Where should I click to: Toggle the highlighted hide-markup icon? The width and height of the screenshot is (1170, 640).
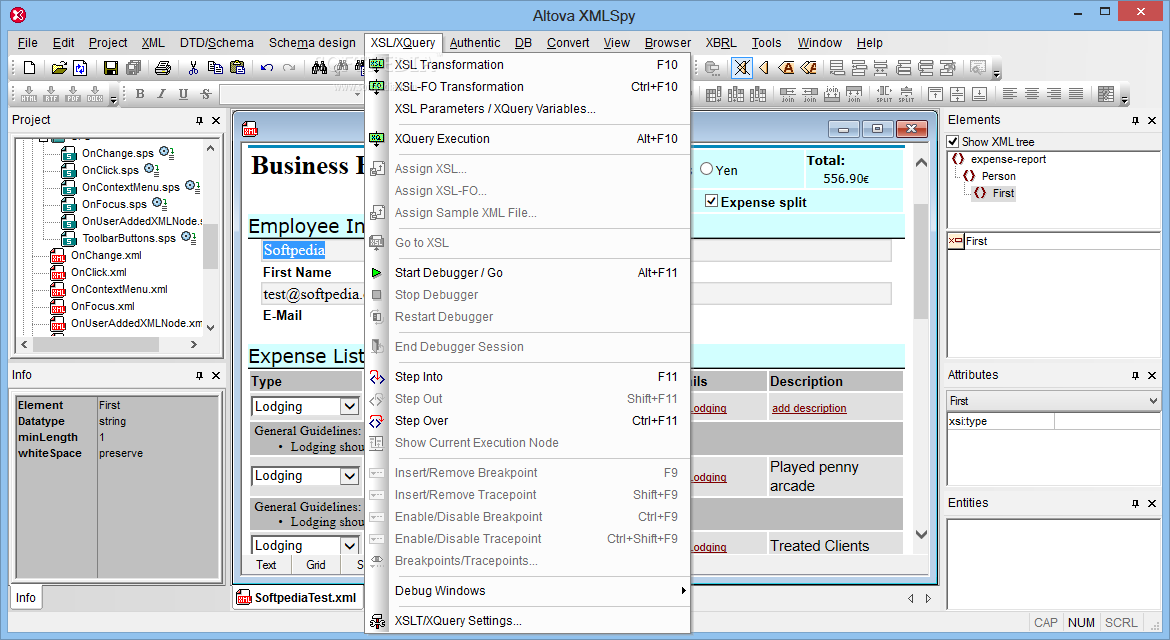pos(742,68)
